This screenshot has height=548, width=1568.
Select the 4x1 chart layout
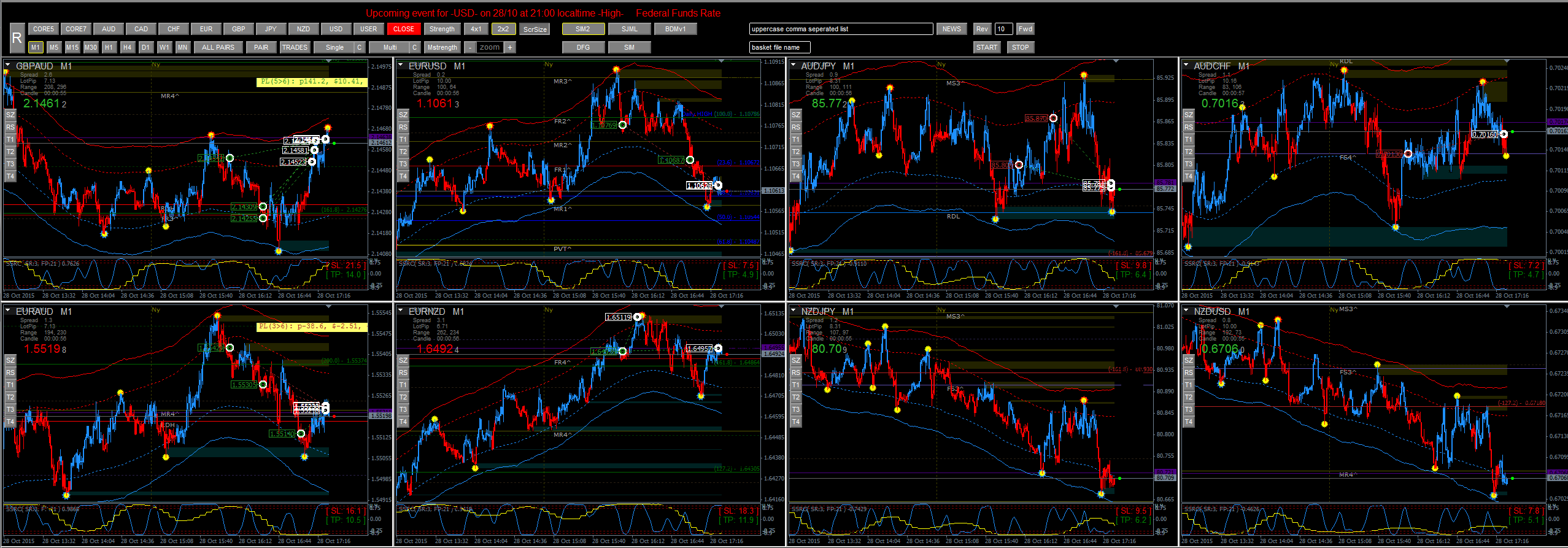(x=476, y=29)
